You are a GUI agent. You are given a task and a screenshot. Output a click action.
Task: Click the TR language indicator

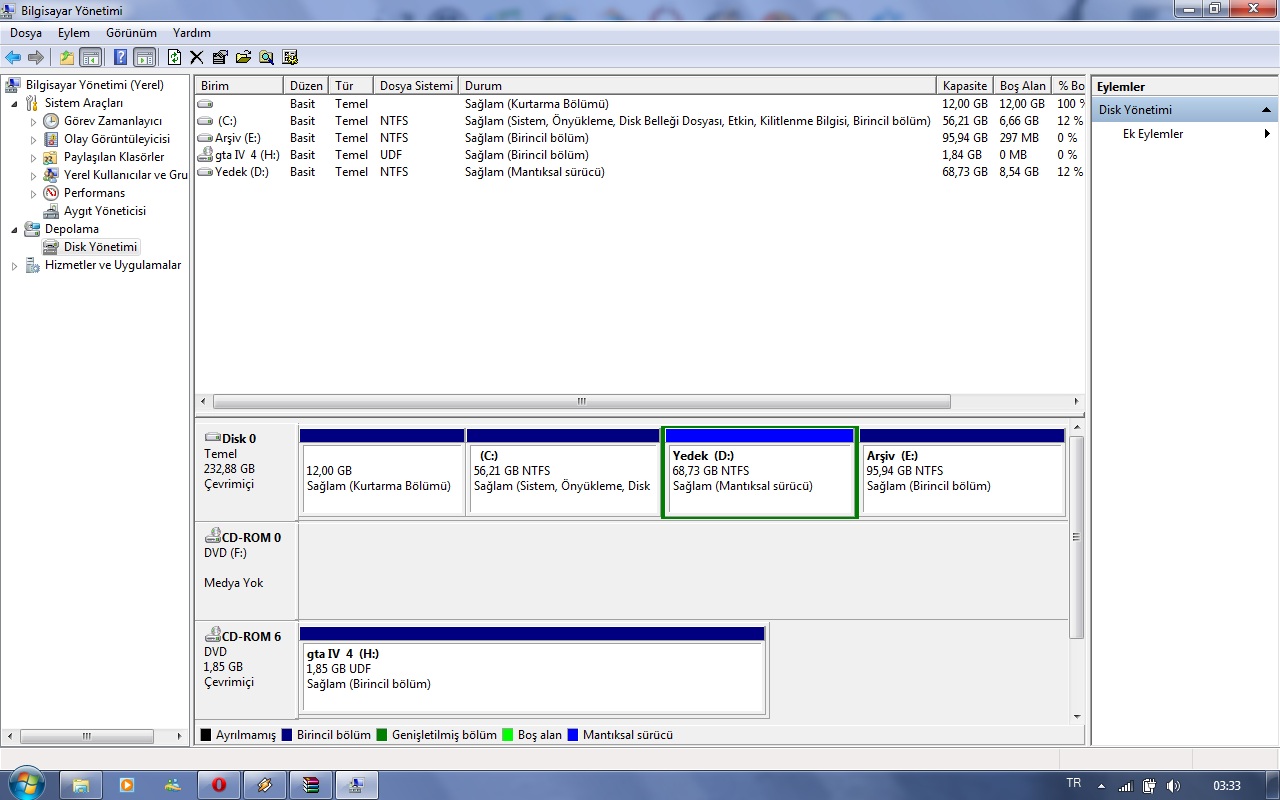pos(1074,784)
